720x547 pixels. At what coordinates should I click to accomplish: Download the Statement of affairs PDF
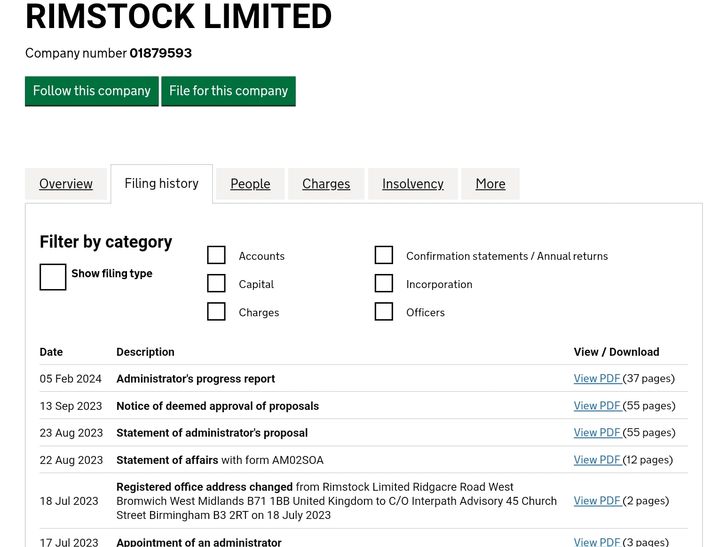(597, 460)
